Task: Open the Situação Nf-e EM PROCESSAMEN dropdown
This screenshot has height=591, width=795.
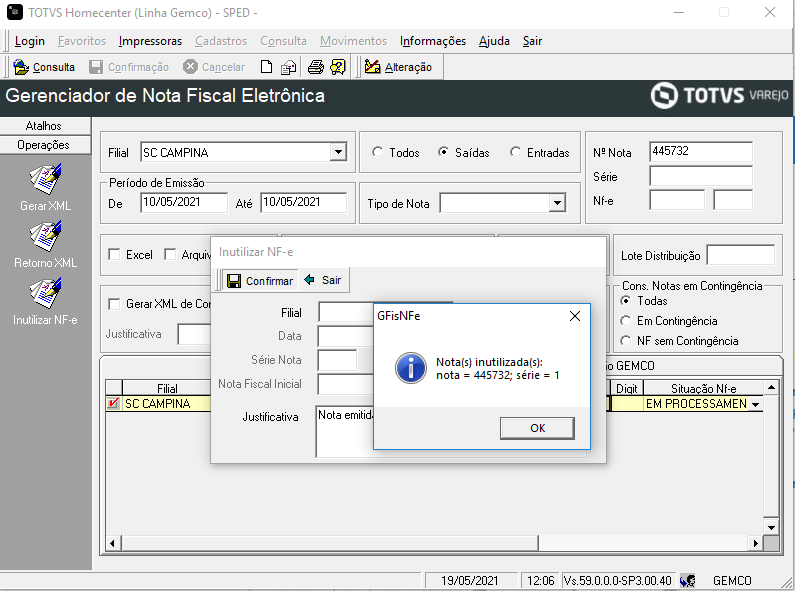Action: coord(755,404)
